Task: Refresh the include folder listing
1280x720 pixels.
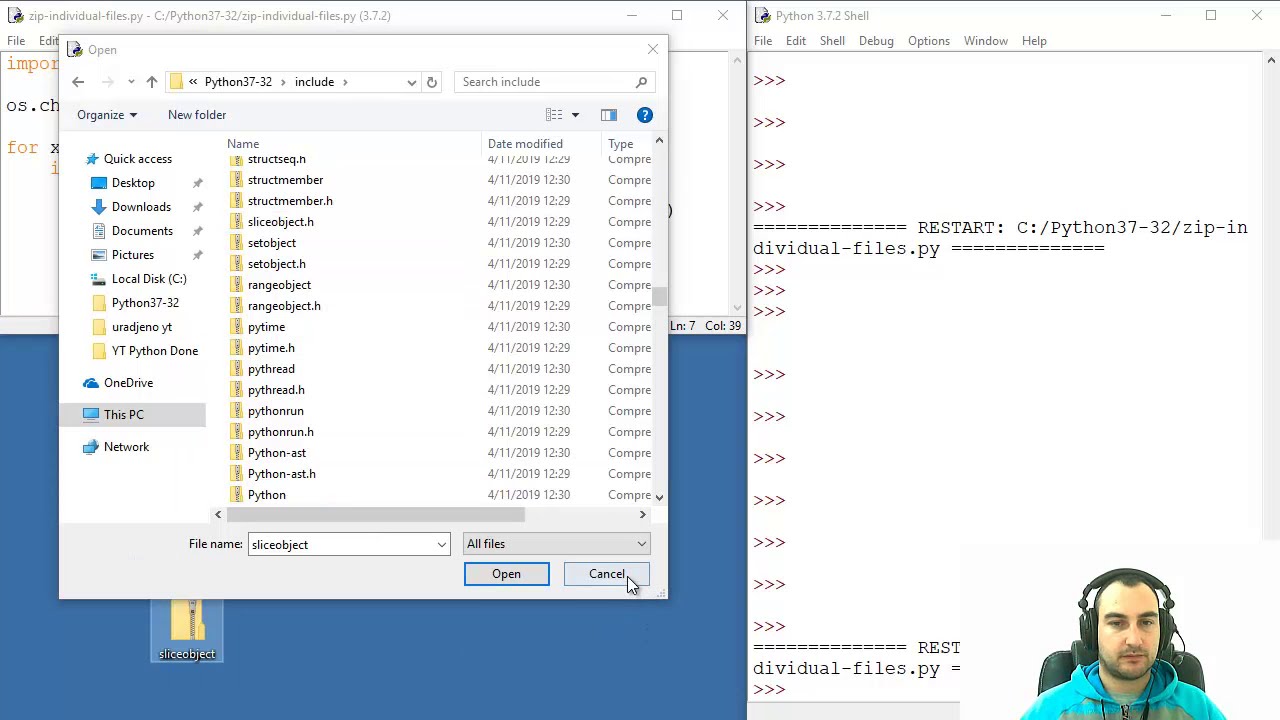Action: pos(432,82)
